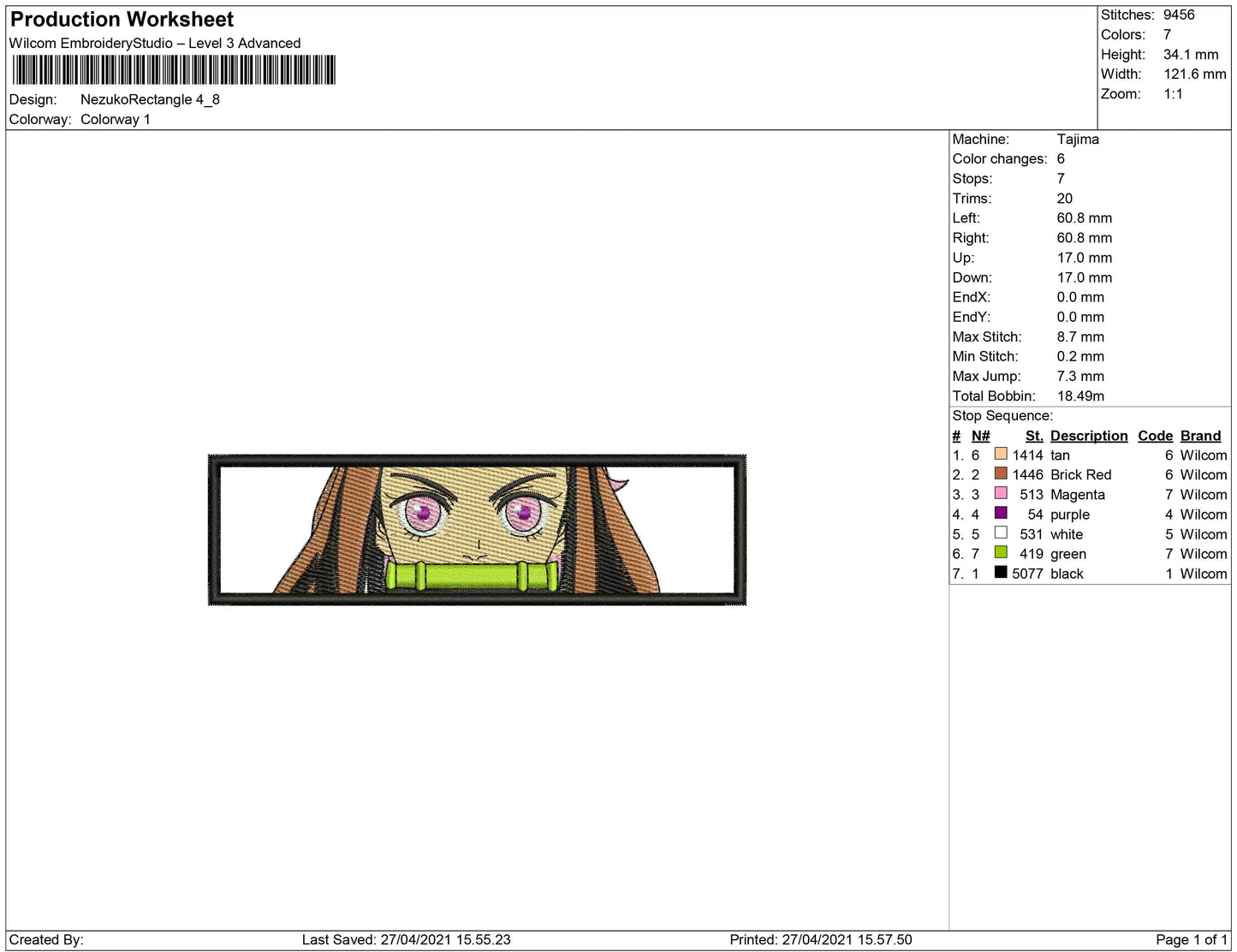This screenshot has width=1237, height=952.
Task: Select the "EndY:" label
Action: pyautogui.click(x=972, y=316)
